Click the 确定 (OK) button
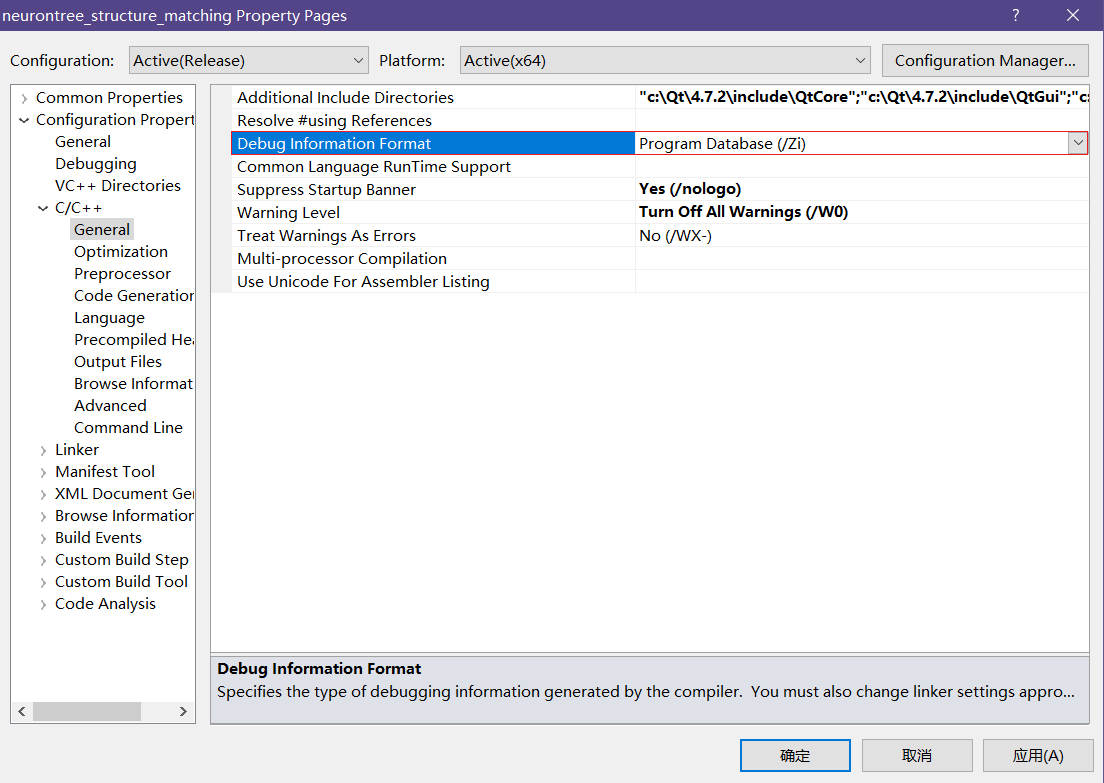 795,755
